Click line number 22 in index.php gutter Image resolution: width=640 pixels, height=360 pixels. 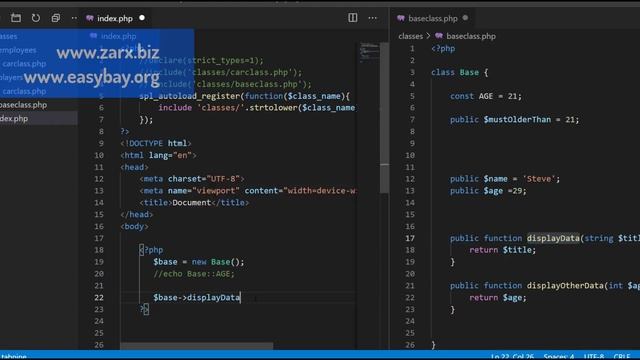click(99, 298)
